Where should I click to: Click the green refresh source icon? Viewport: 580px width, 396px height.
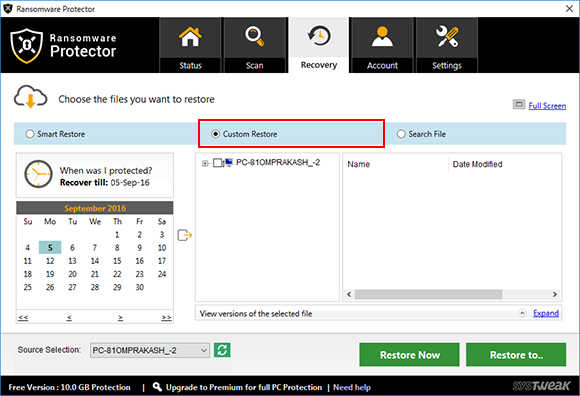222,350
